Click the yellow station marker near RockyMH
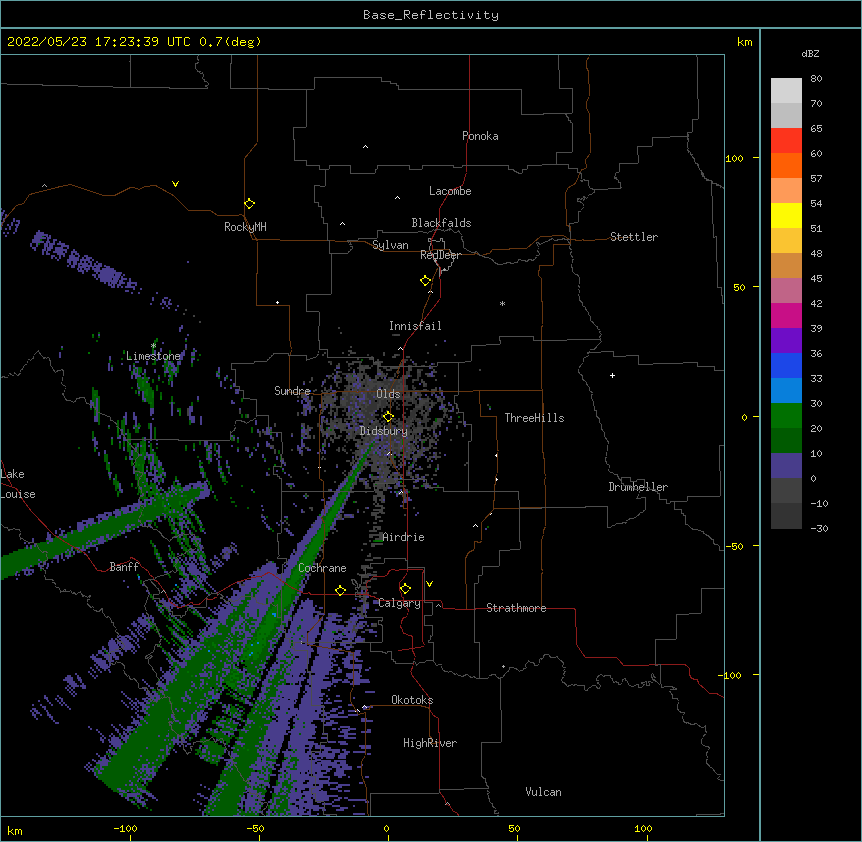862x842 pixels. pyautogui.click(x=249, y=203)
